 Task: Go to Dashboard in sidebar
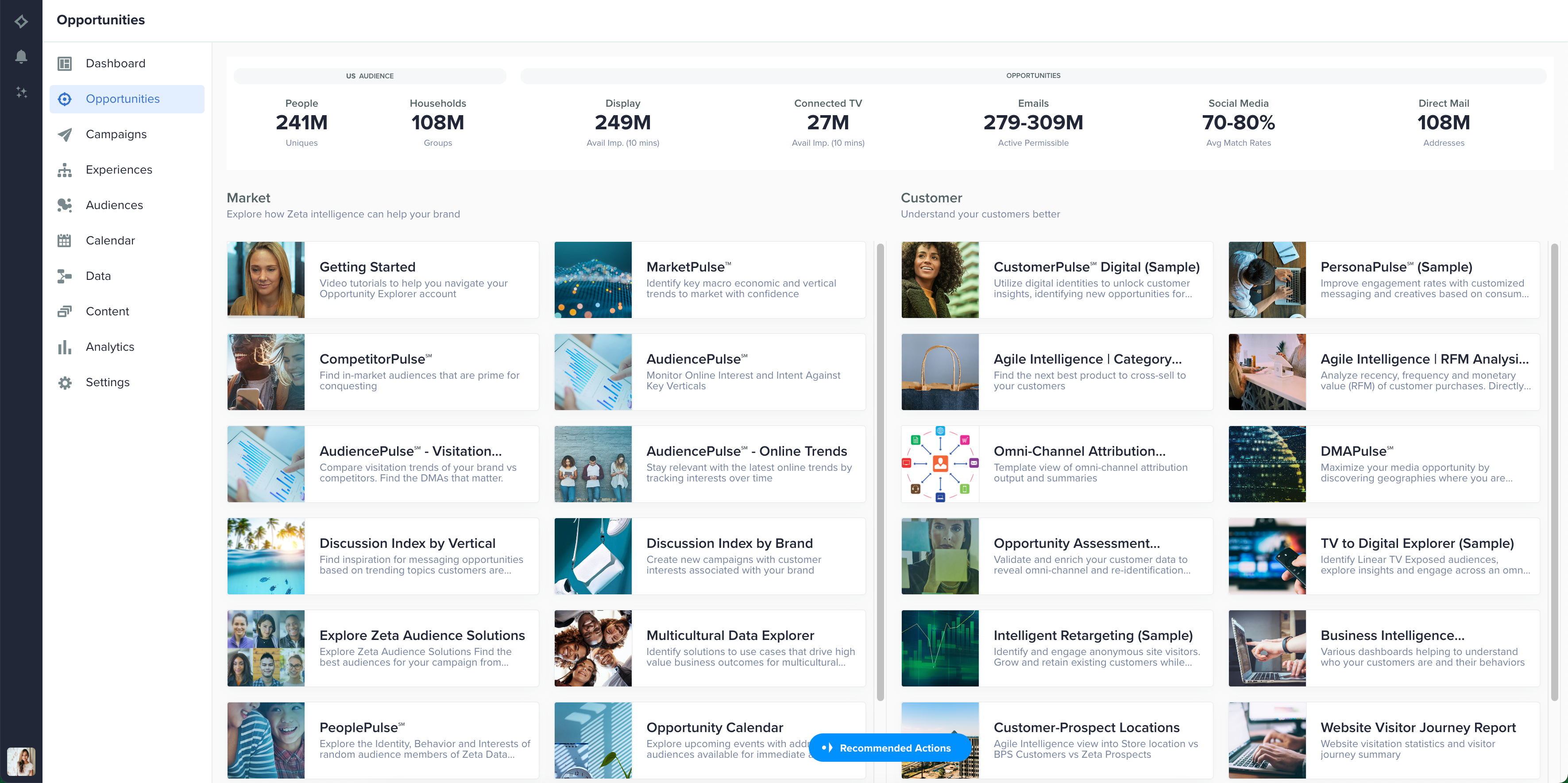pos(127,63)
